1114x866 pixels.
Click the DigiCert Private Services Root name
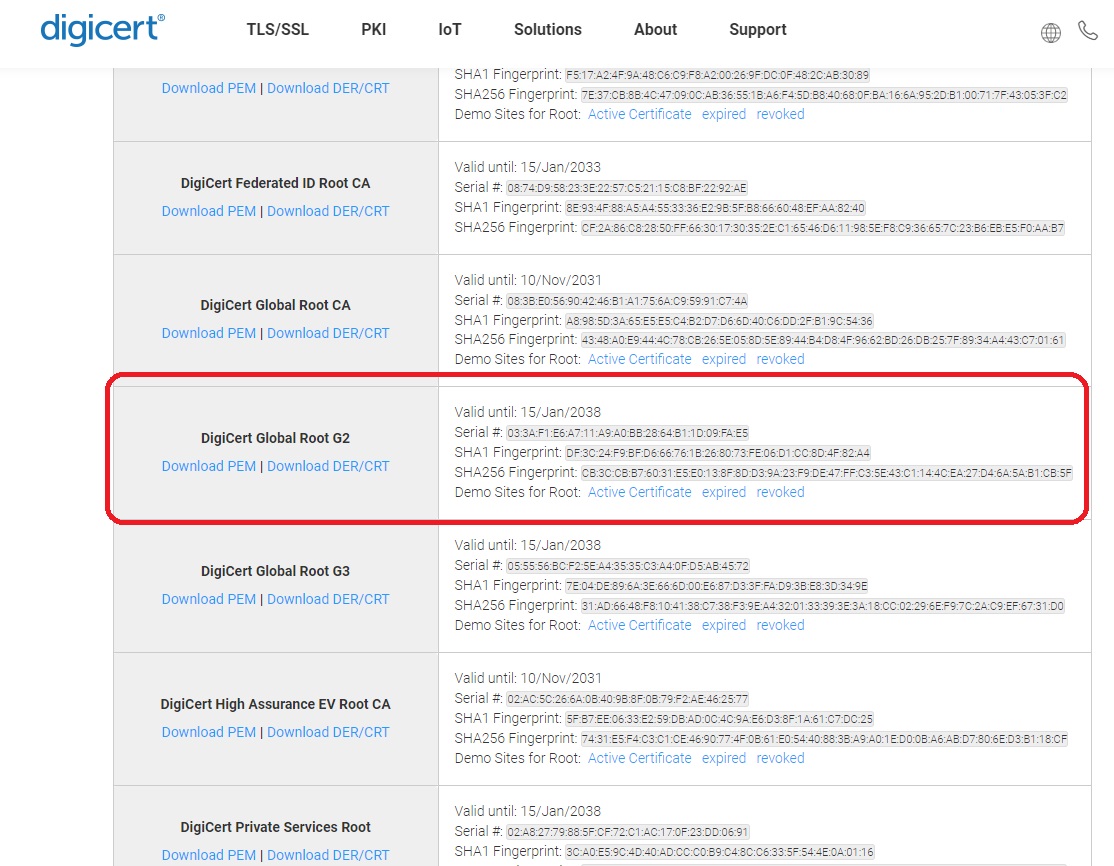pos(276,827)
